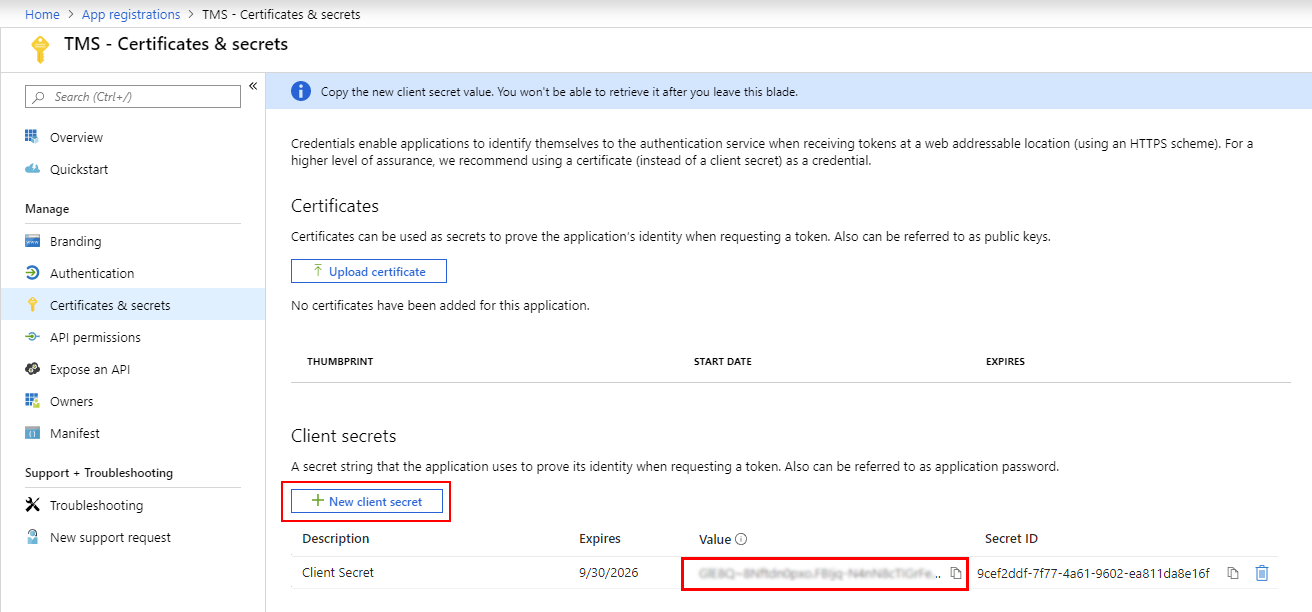Copy the client secret value icon
Viewport: 1312px width, 612px height.
click(x=956, y=574)
